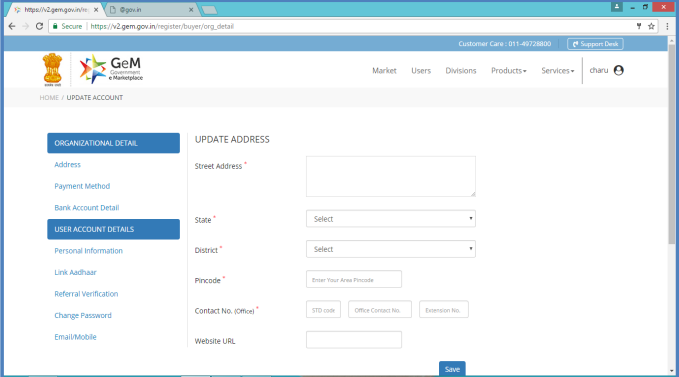Screen dimensions: 679x377
Task: Open the Address sidebar link
Action: (x=68, y=164)
